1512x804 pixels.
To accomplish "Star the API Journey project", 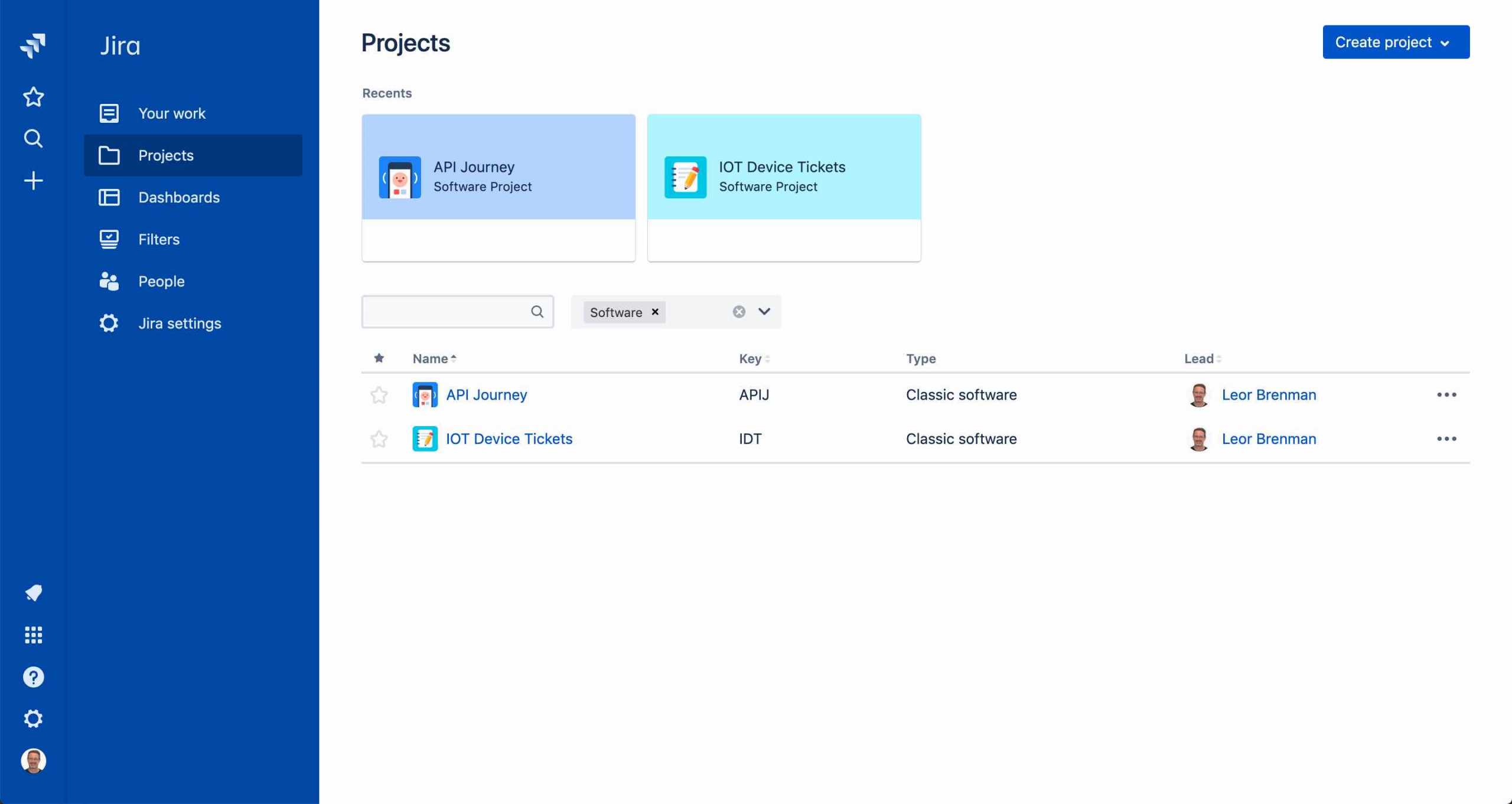I will (x=379, y=395).
